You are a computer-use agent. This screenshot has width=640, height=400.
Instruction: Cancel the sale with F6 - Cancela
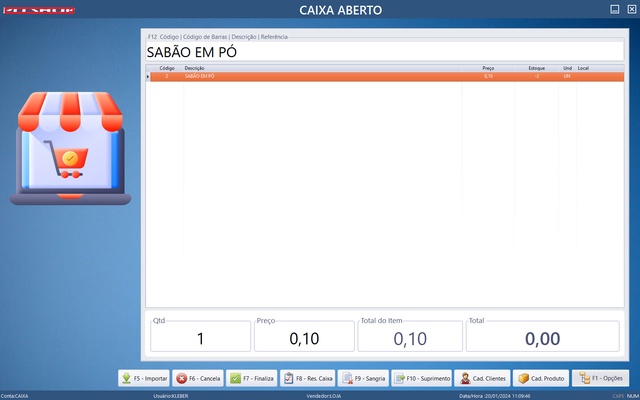pos(198,378)
